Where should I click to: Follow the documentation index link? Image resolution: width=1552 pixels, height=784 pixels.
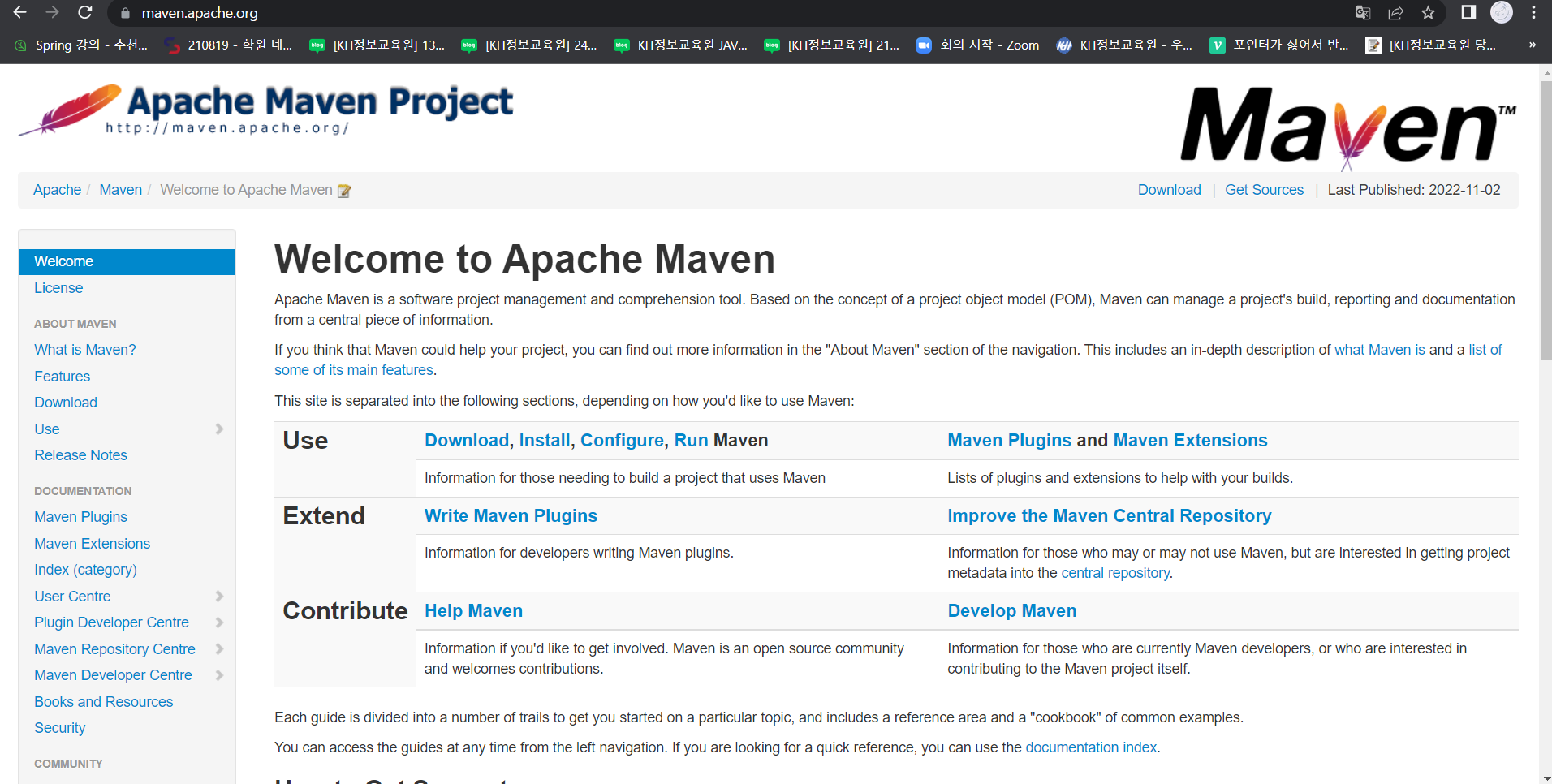coord(1091,747)
